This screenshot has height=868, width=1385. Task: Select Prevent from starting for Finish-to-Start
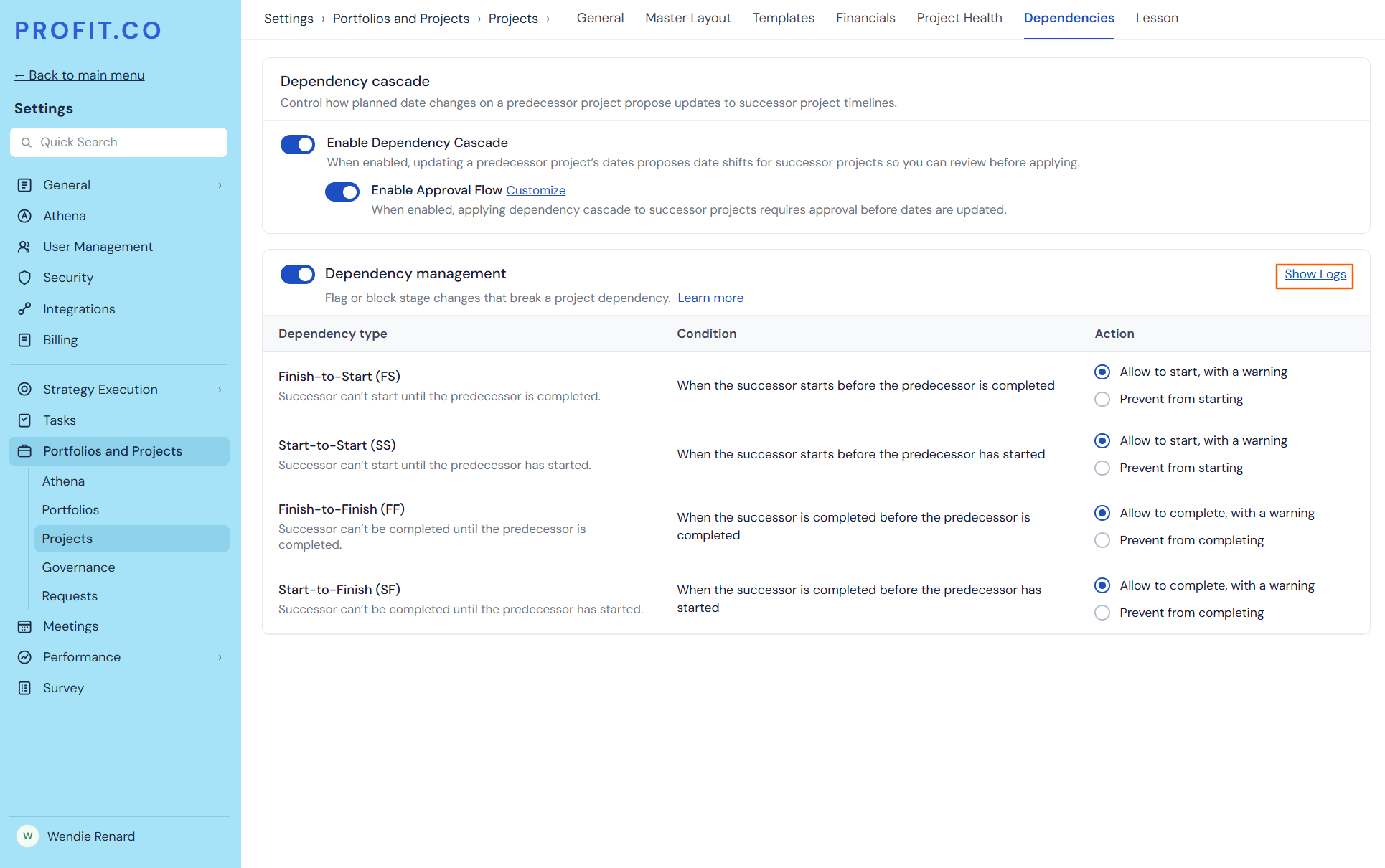click(x=1102, y=399)
